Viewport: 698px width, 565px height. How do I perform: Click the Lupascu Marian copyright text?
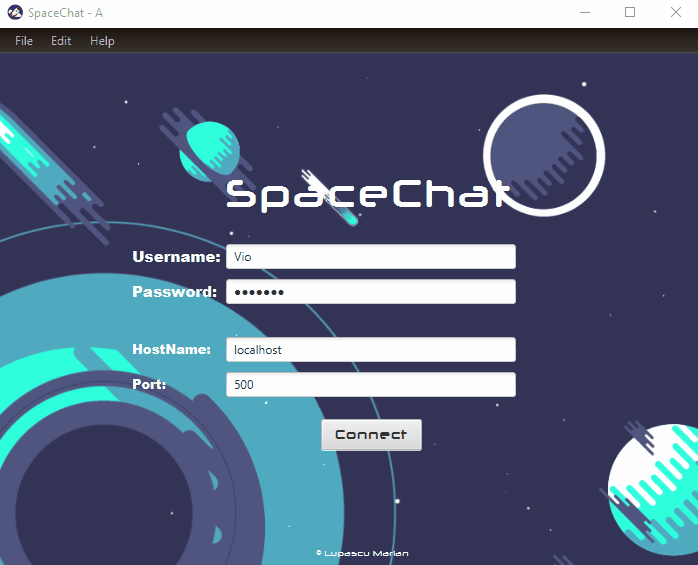tap(362, 553)
